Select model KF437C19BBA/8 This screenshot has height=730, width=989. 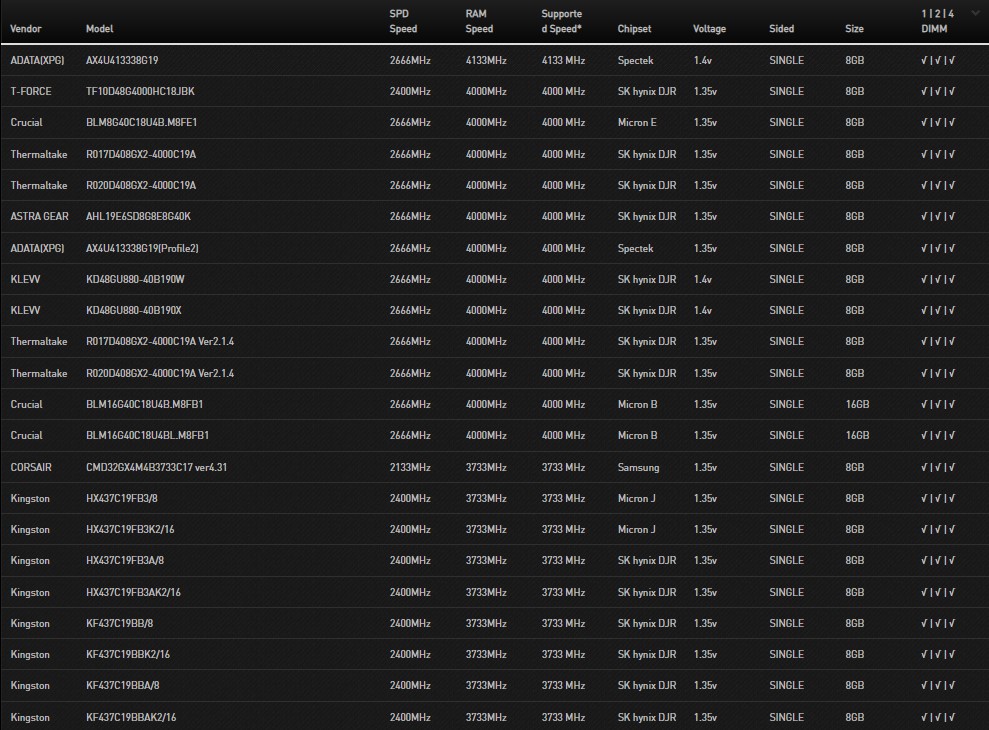pos(122,685)
